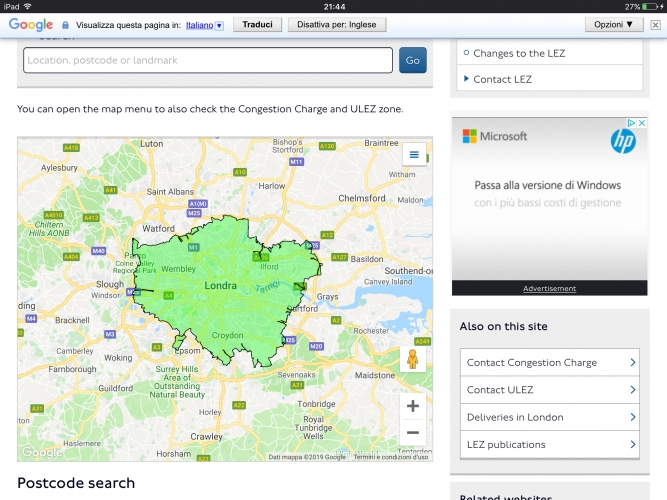This screenshot has height=500, width=667.
Task: Zoom out on the map
Action: pos(413,433)
